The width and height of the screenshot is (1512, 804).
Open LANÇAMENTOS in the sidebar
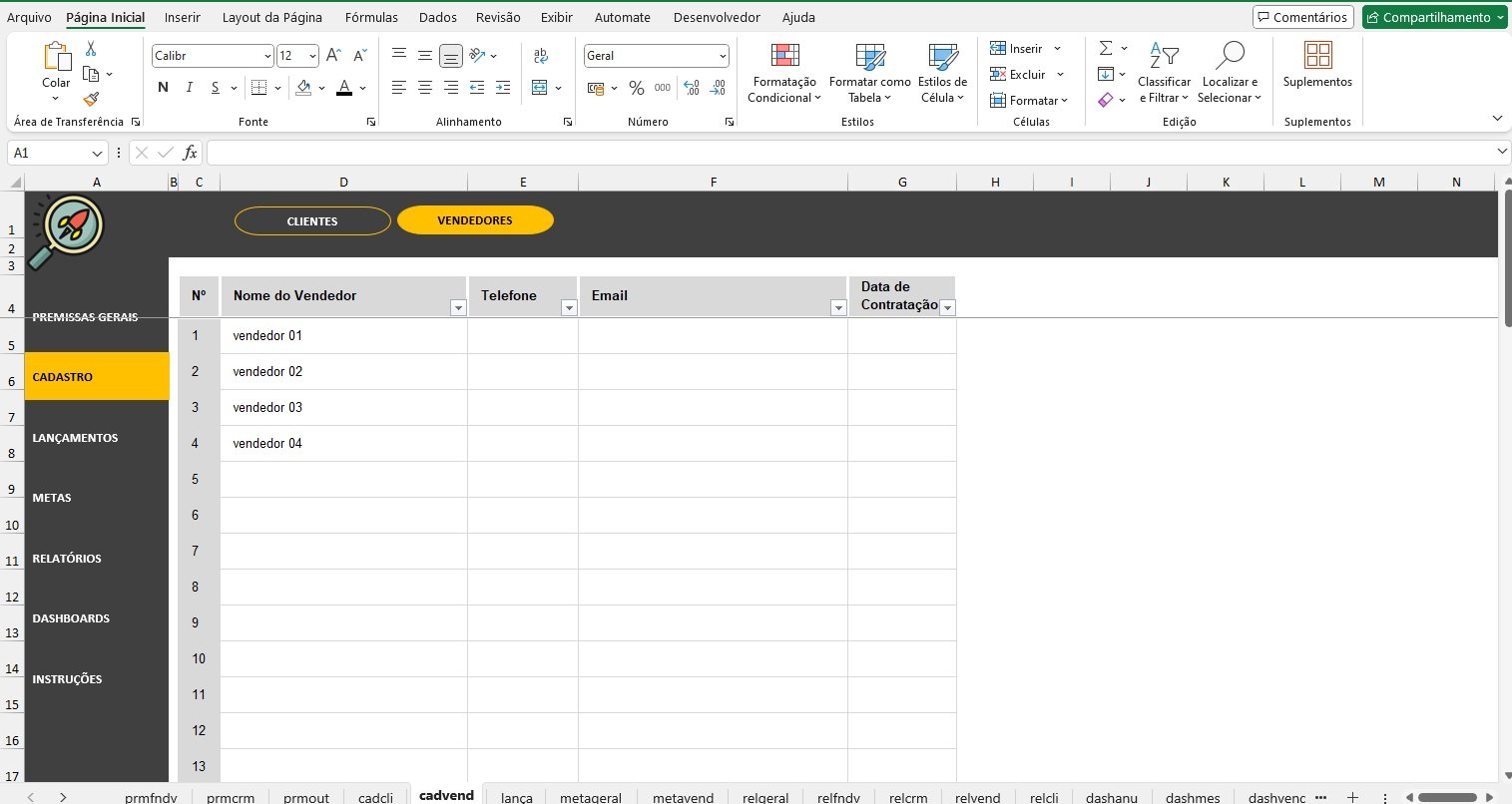click(75, 438)
